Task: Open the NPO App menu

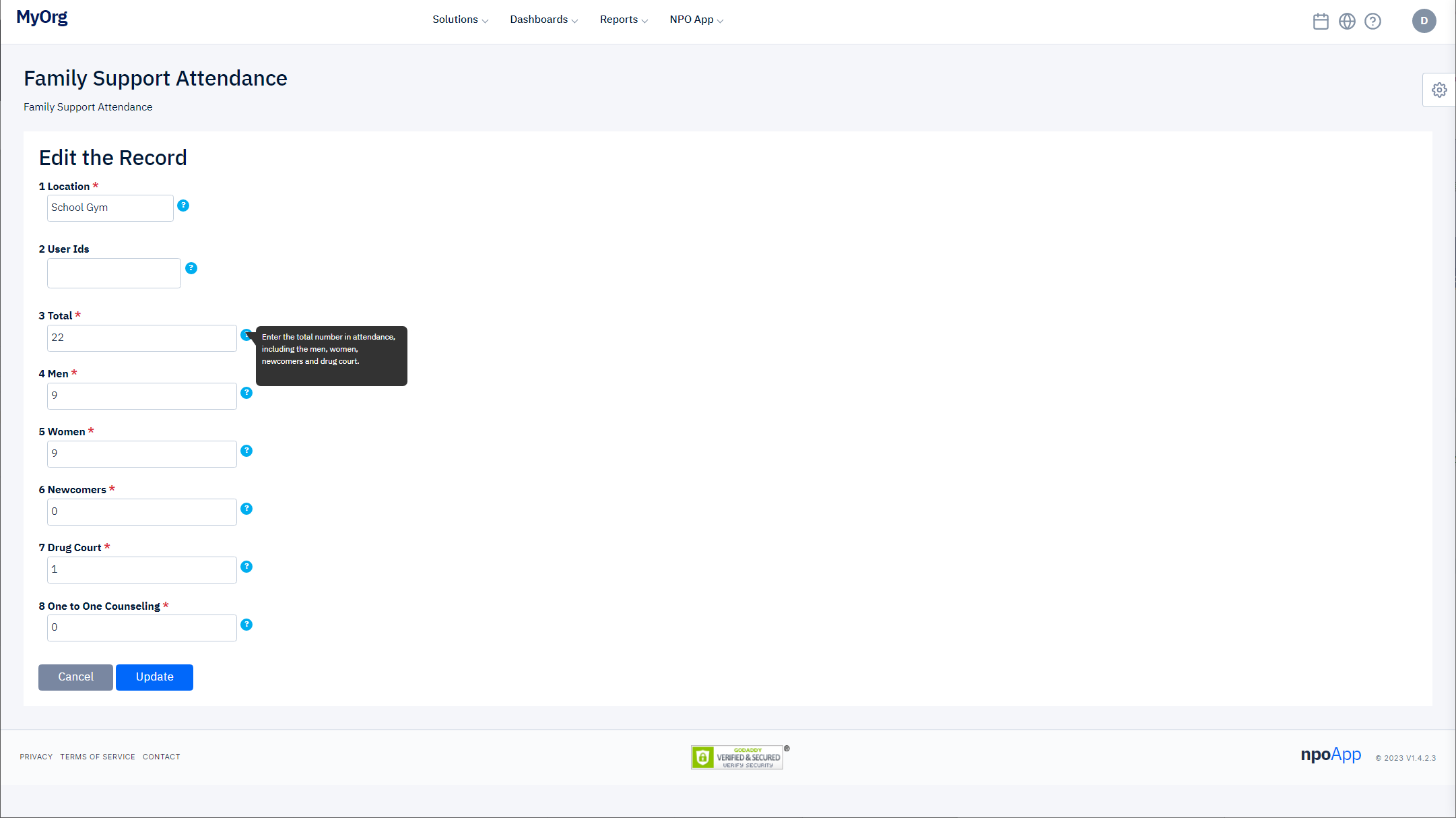Action: click(696, 20)
